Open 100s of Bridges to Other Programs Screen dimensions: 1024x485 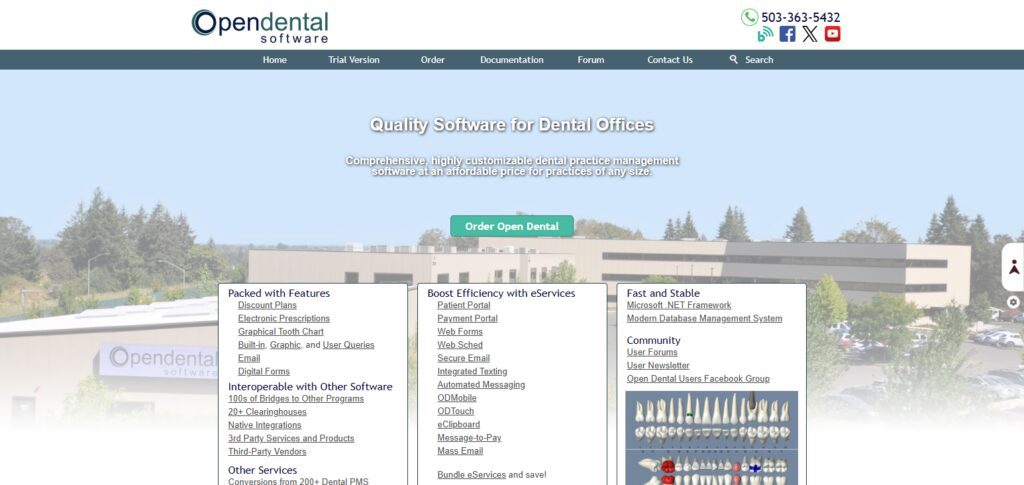pyautogui.click(x=296, y=399)
